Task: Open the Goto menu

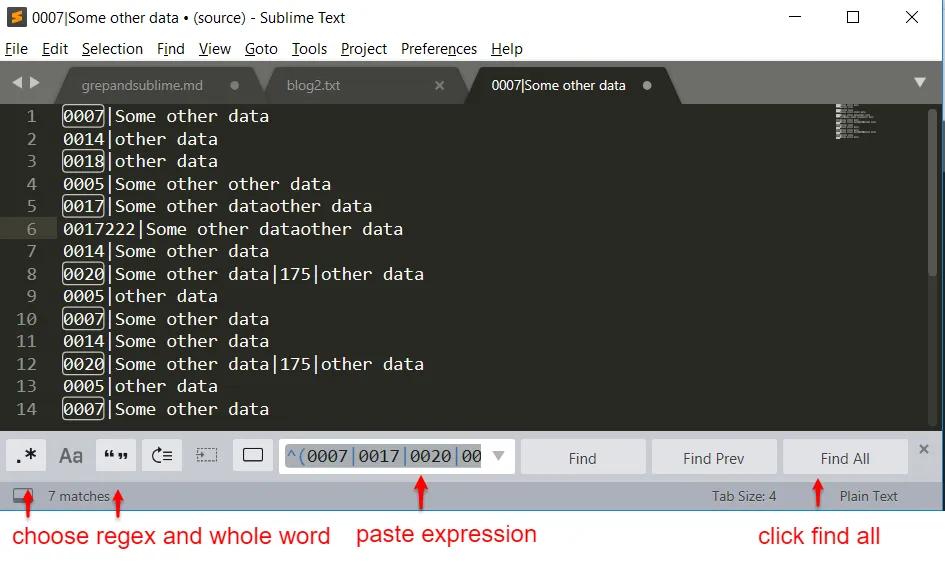Action: [x=261, y=49]
